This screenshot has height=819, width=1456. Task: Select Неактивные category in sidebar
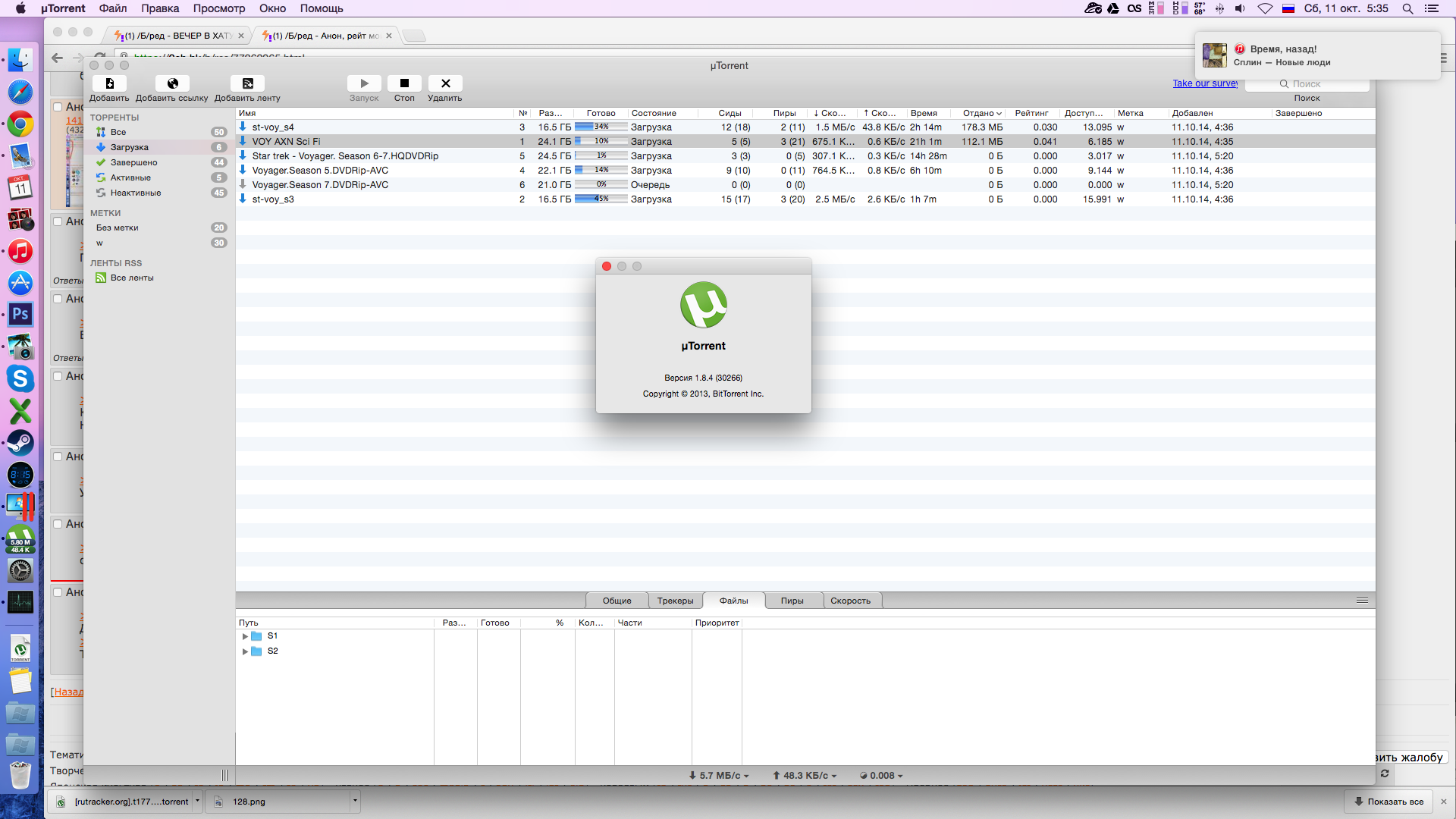tap(160, 193)
